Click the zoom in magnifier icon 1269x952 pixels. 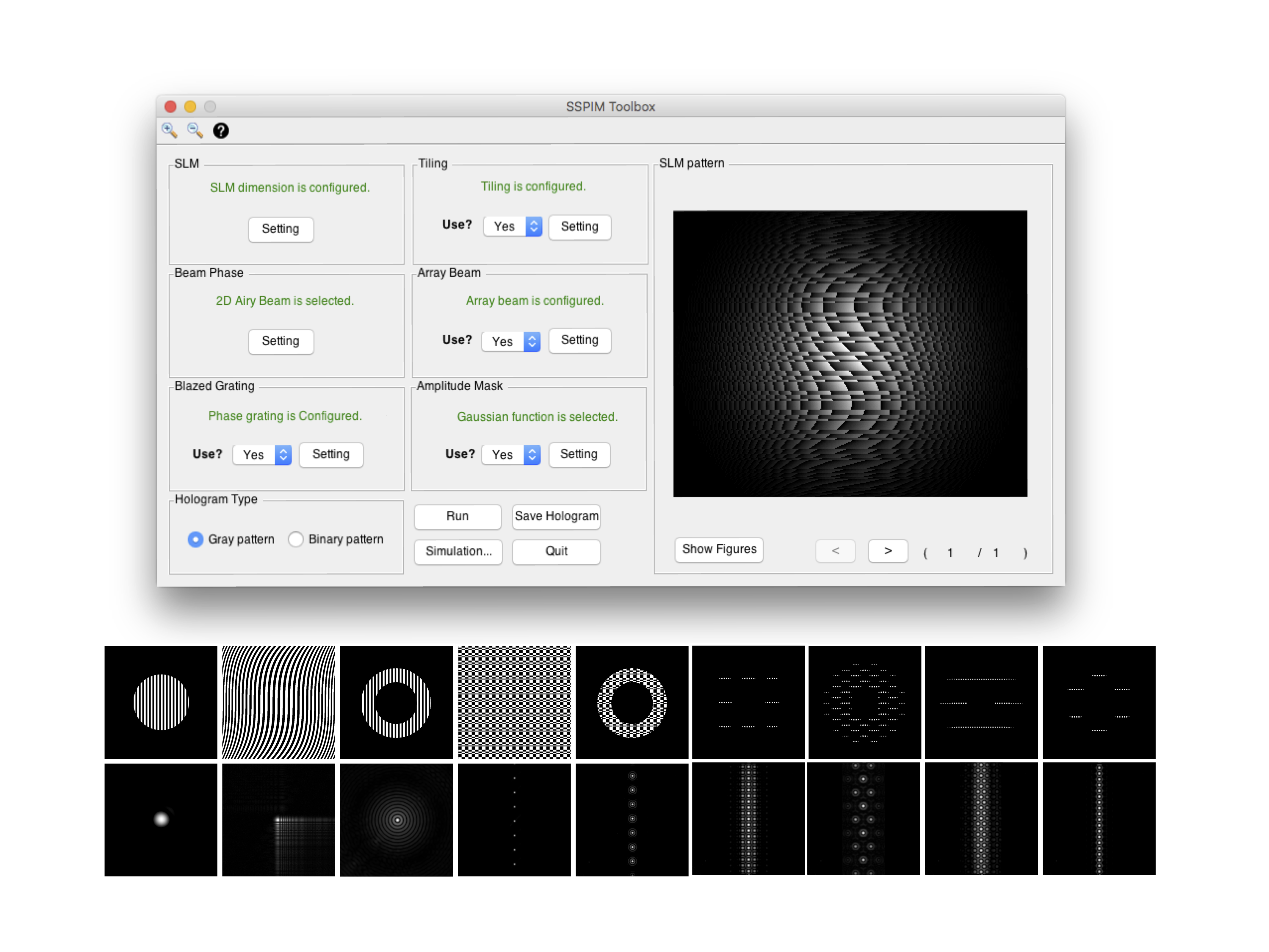point(169,130)
